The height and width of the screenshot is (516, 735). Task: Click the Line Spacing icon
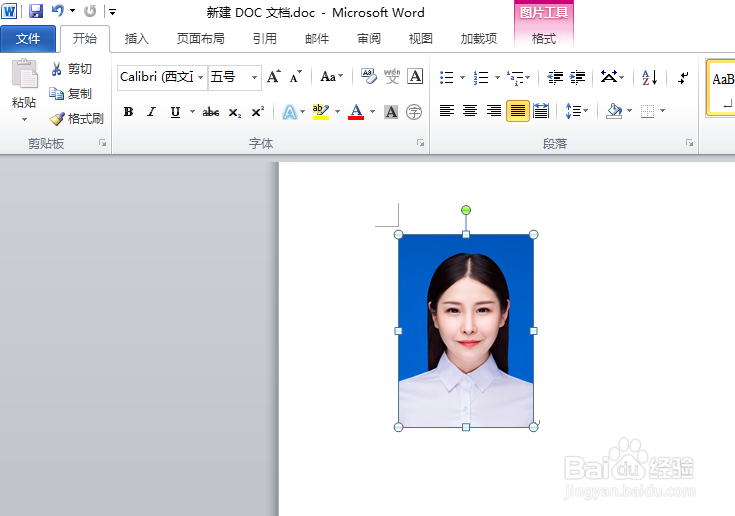[x=573, y=111]
